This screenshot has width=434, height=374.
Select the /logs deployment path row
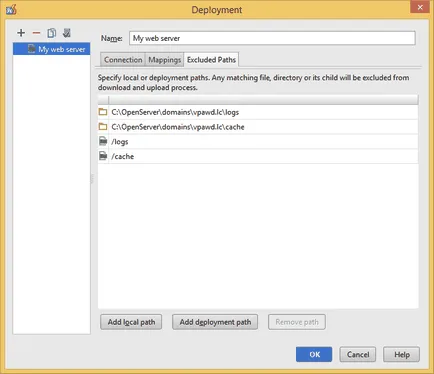(258, 141)
